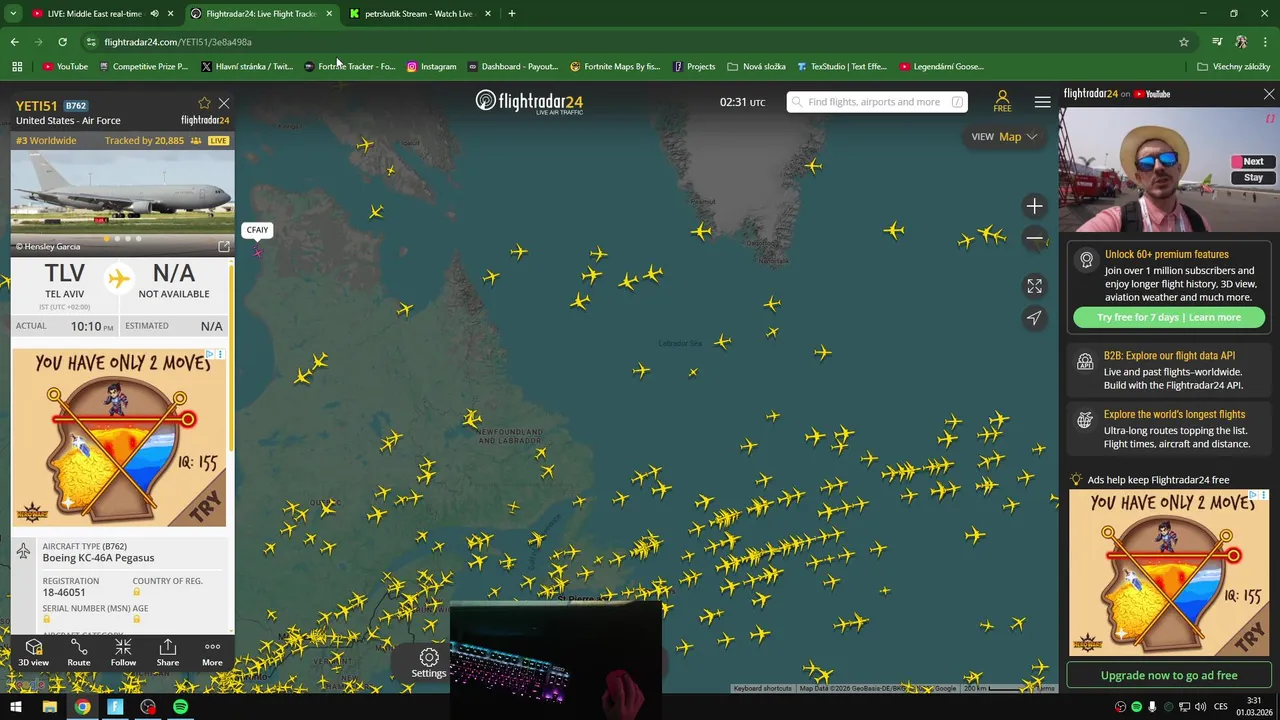Click registration 18-46051

pos(64,592)
